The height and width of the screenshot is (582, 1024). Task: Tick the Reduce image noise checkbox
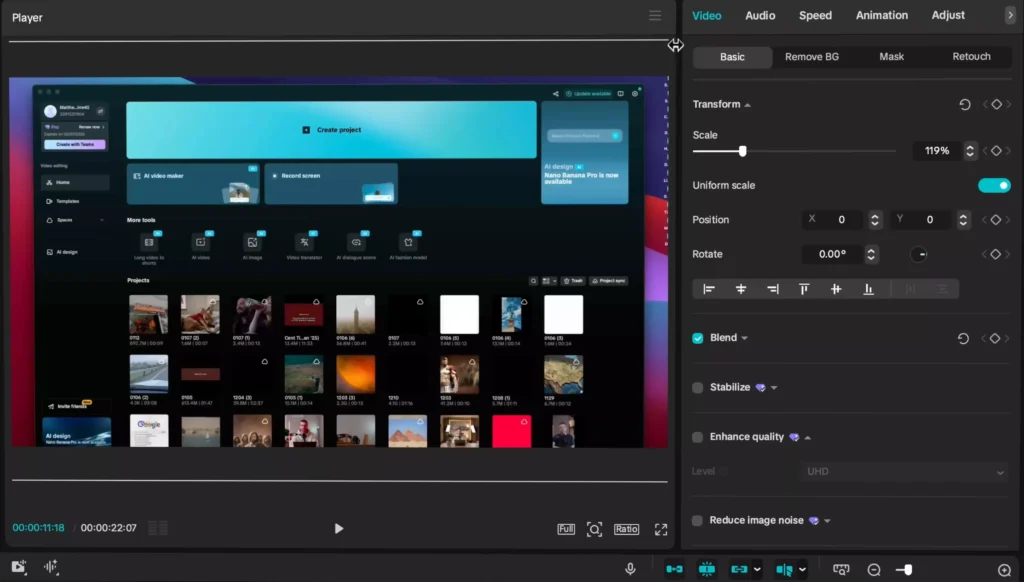(698, 521)
